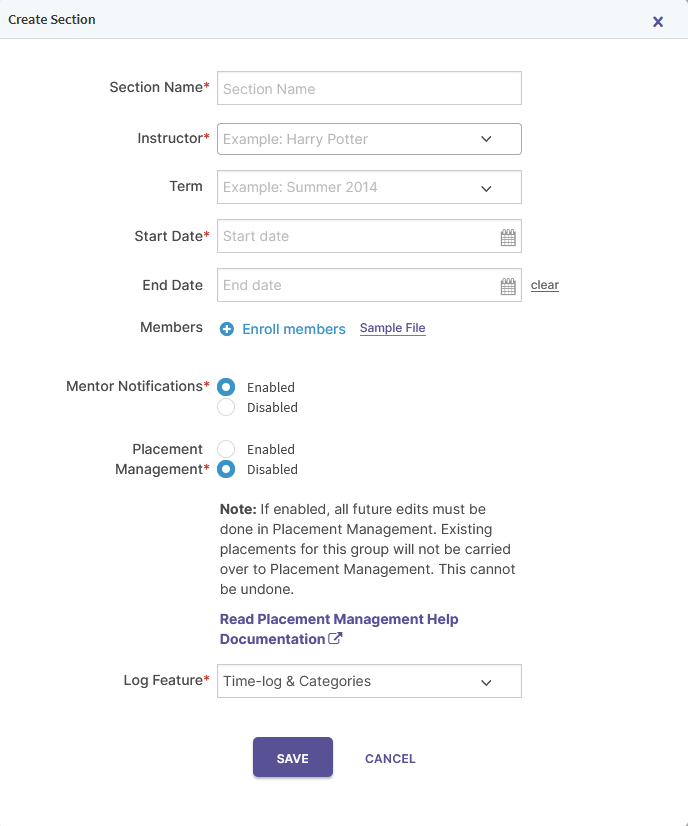Set Placement Management to Enabled
The height and width of the screenshot is (826, 688).
click(x=226, y=449)
